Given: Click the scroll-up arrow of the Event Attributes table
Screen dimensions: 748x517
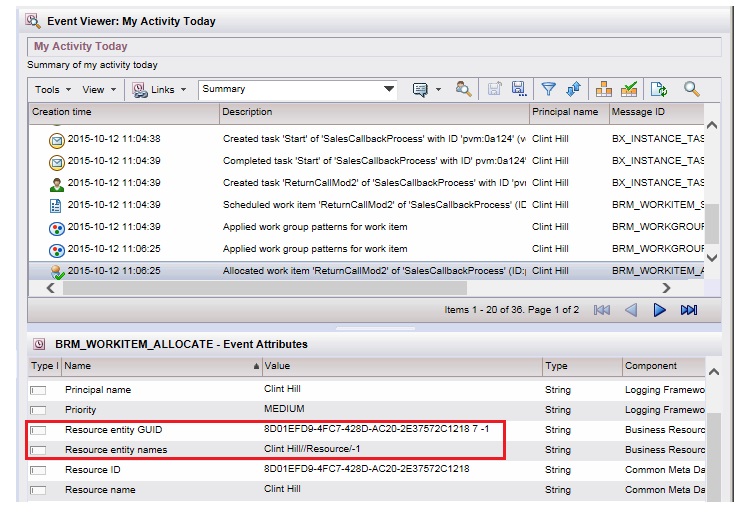Looking at the screenshot, I should pos(714,372).
